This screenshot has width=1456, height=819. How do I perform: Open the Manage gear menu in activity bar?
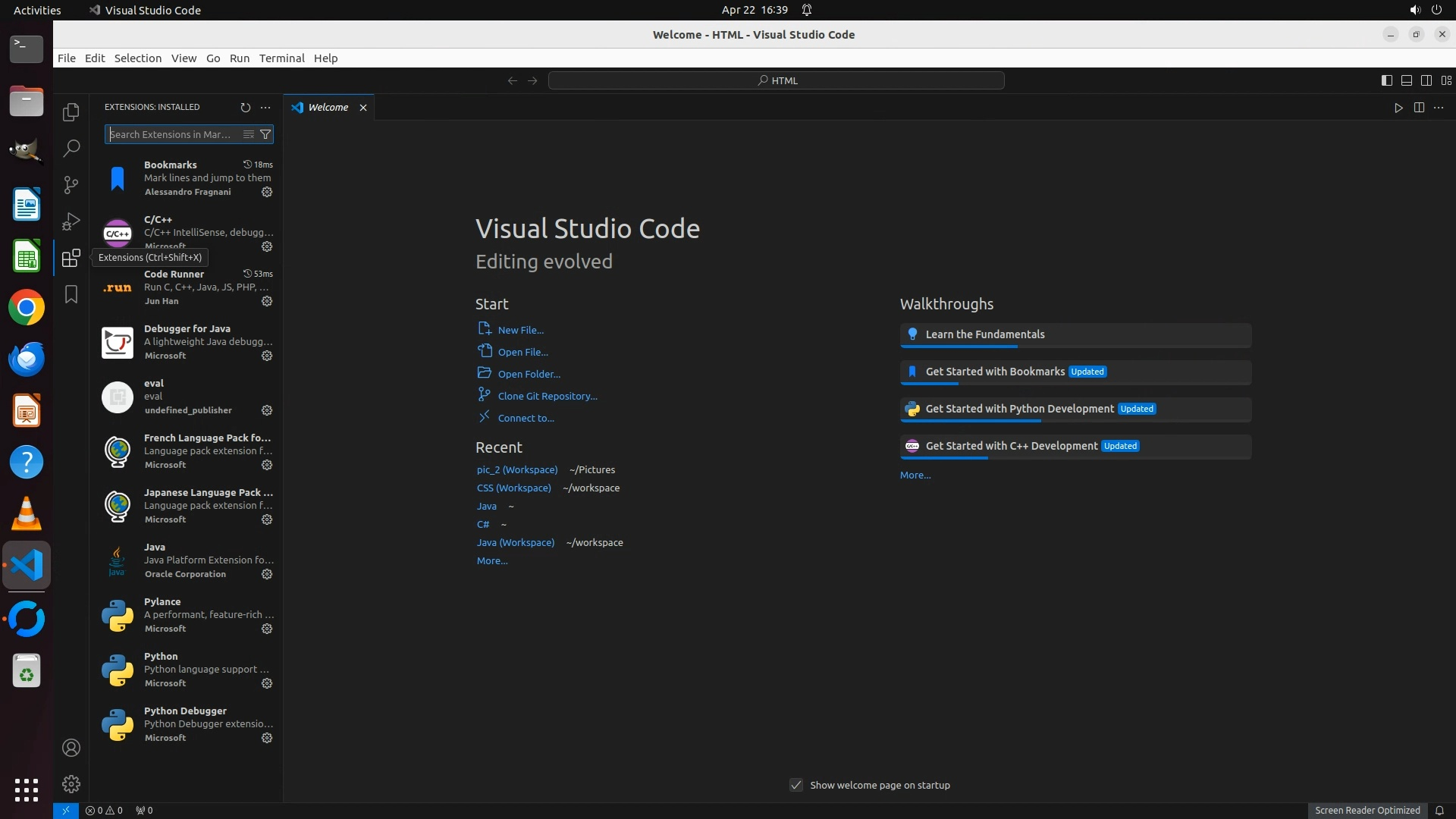pos(71,783)
